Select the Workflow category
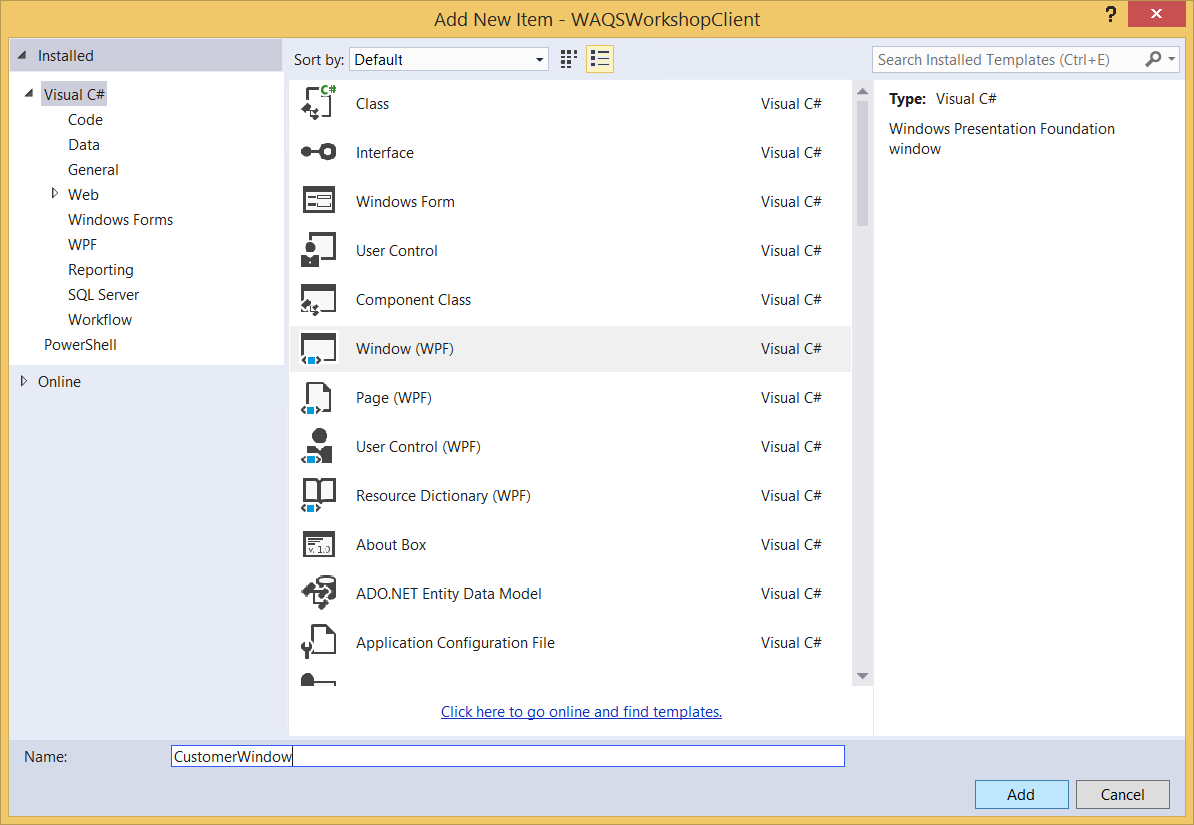 click(100, 319)
